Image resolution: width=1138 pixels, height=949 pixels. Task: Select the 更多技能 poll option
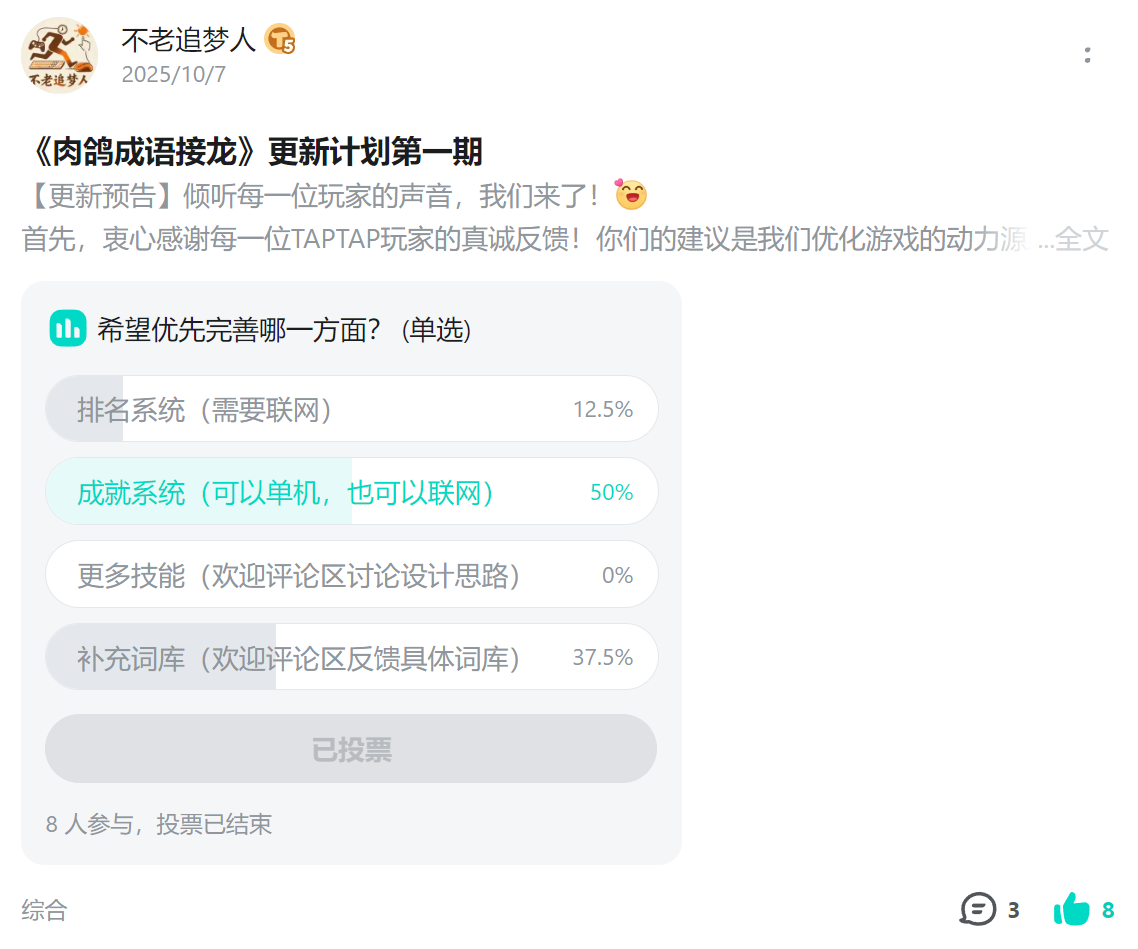[x=351, y=574]
